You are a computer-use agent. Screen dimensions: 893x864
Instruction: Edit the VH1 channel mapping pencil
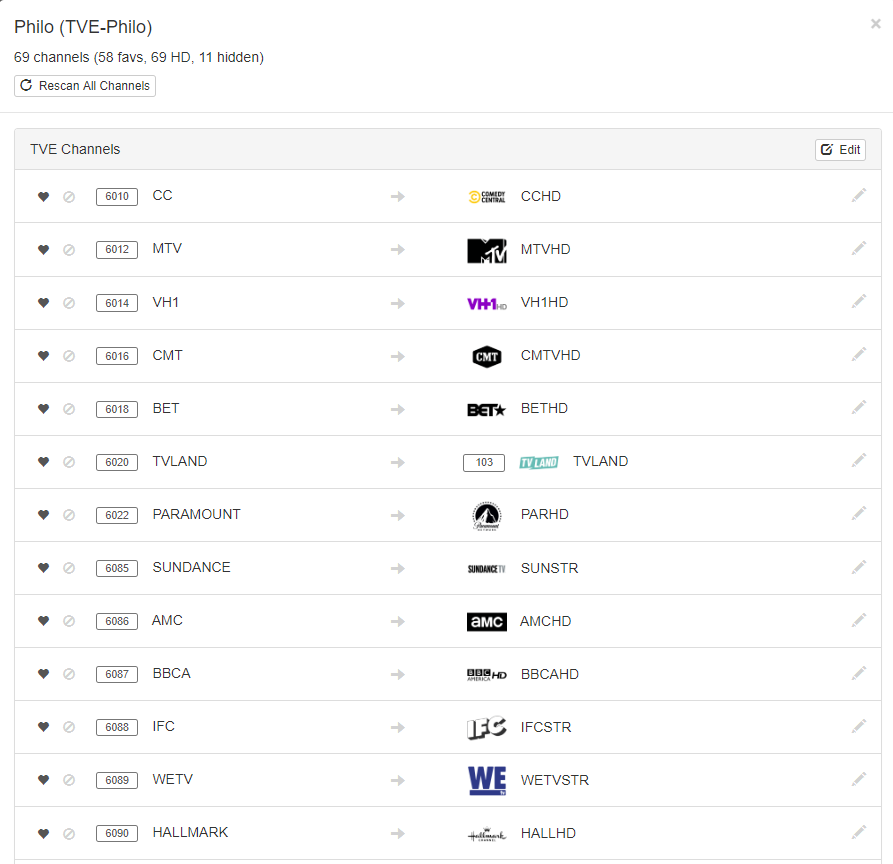point(859,301)
